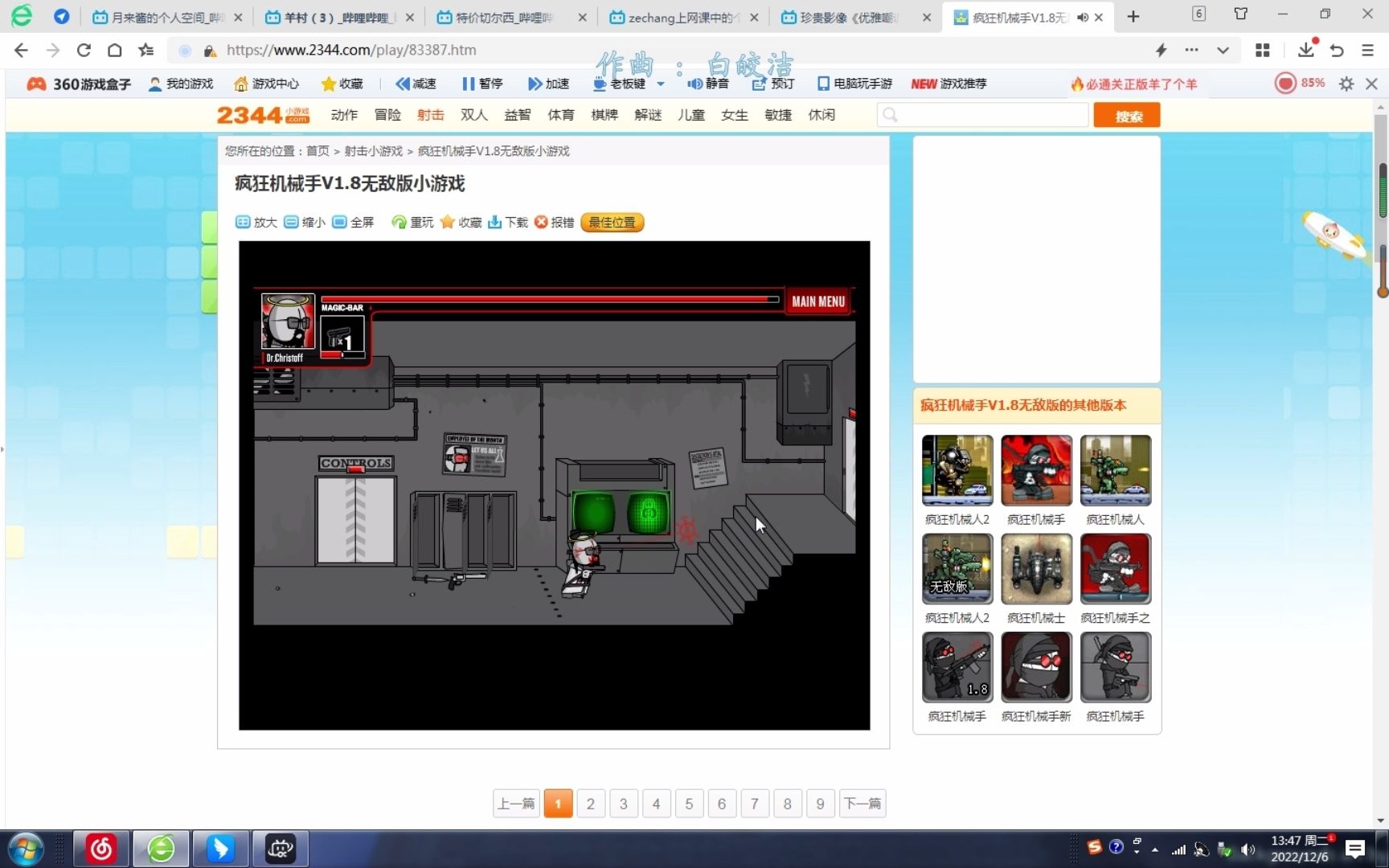Click MAIN MENU in the game
The width and height of the screenshot is (1389, 868).
818,301
